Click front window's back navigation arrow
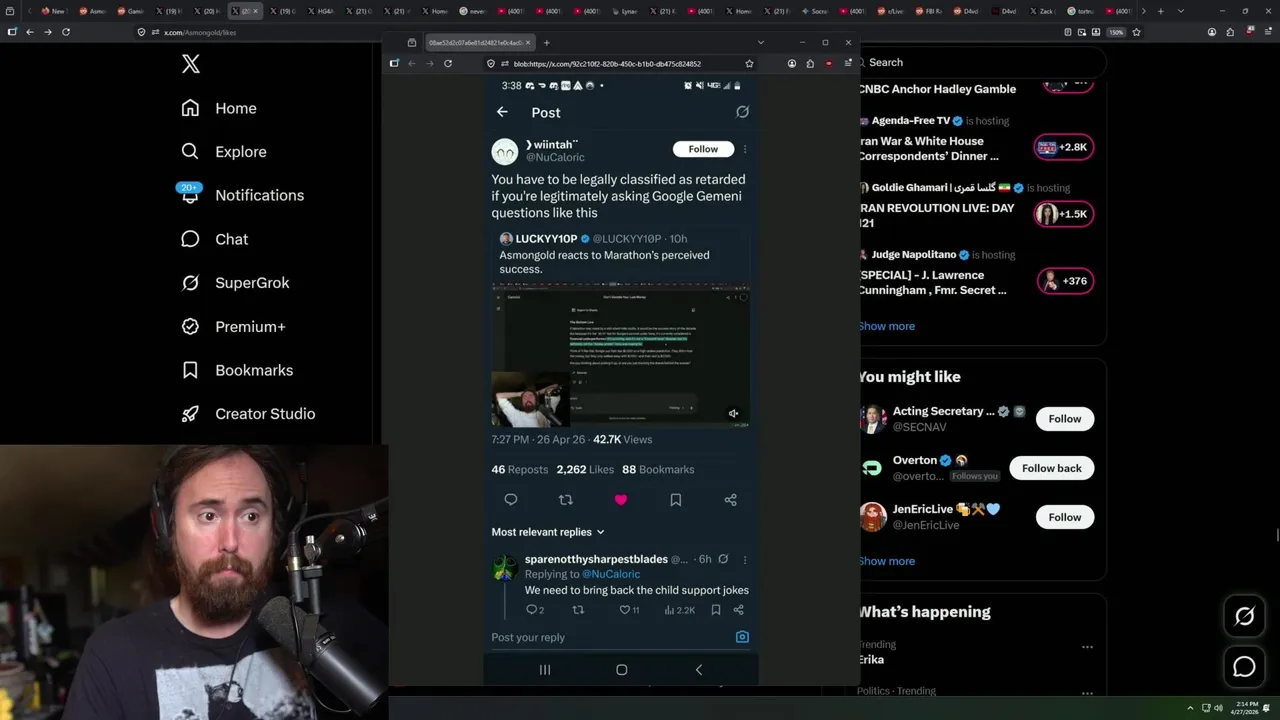The width and height of the screenshot is (1280, 720). tap(411, 63)
